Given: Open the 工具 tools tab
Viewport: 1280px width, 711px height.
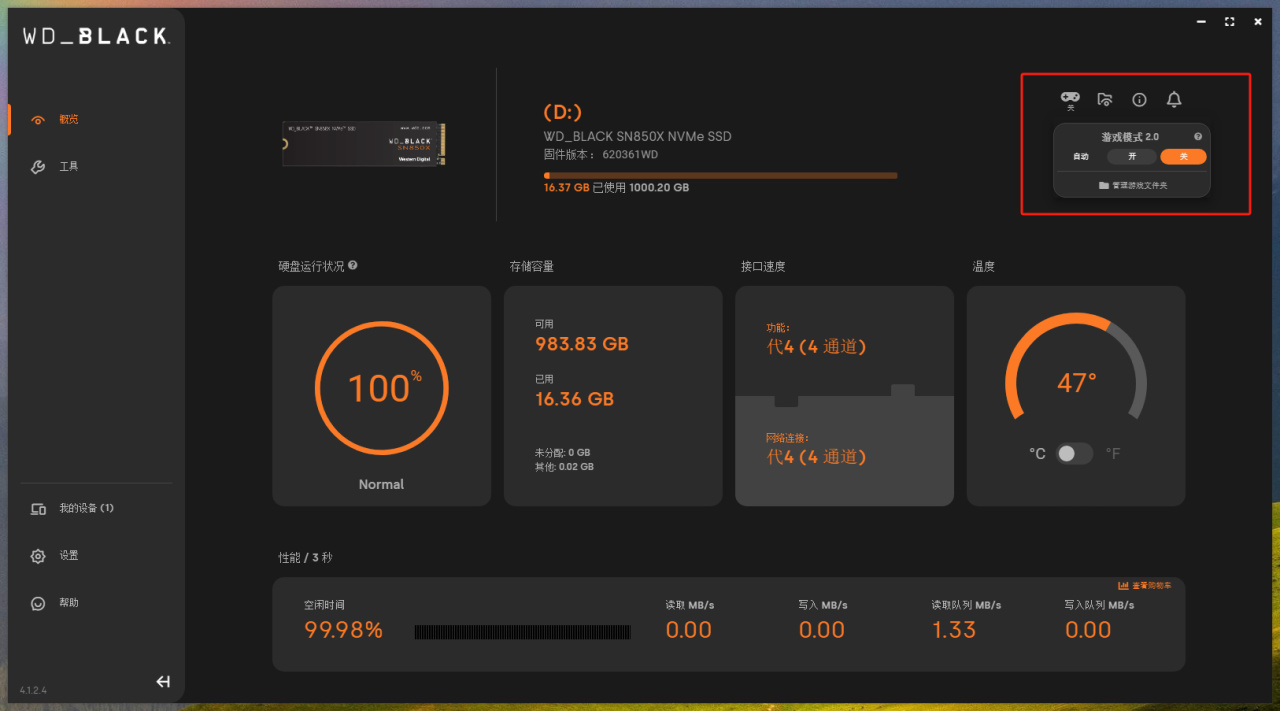Looking at the screenshot, I should 68,166.
